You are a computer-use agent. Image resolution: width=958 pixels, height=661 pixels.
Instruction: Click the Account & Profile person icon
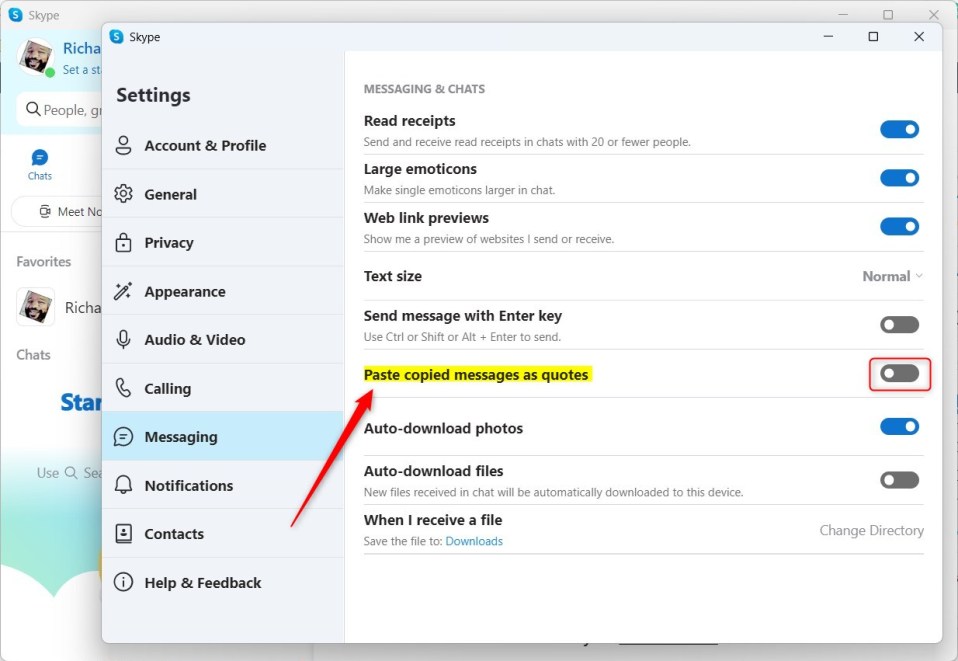pos(123,145)
